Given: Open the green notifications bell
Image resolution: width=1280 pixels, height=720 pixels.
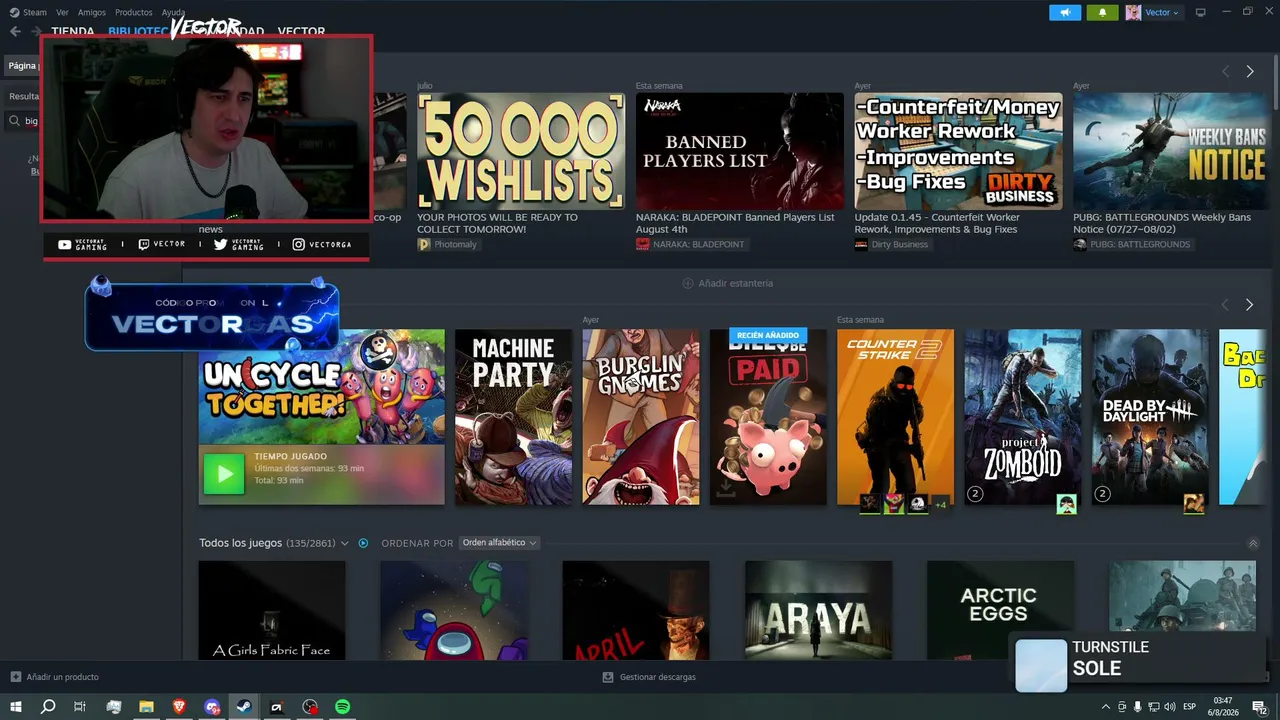Looking at the screenshot, I should pos(1103,12).
